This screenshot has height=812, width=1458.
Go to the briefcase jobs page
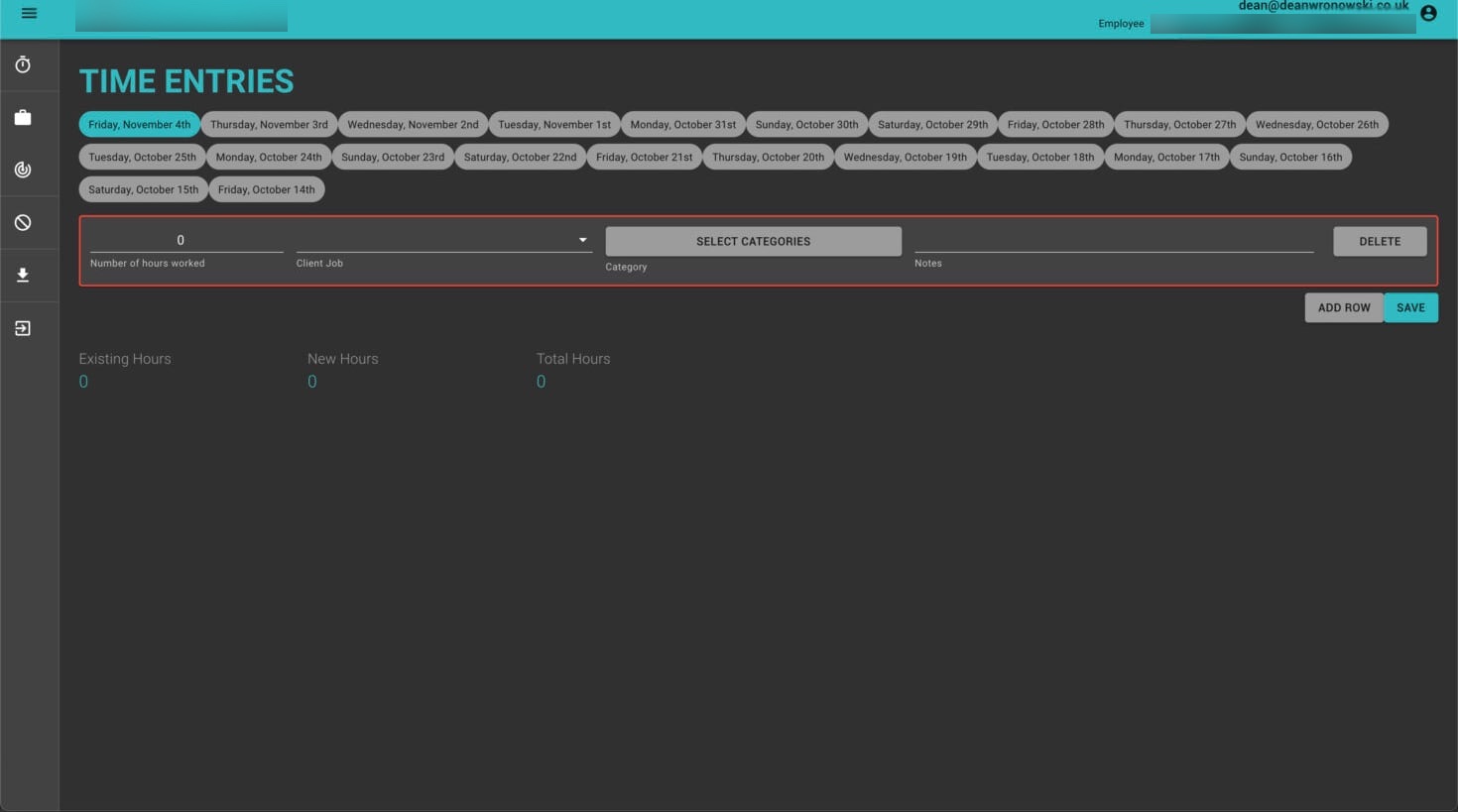coord(23,118)
